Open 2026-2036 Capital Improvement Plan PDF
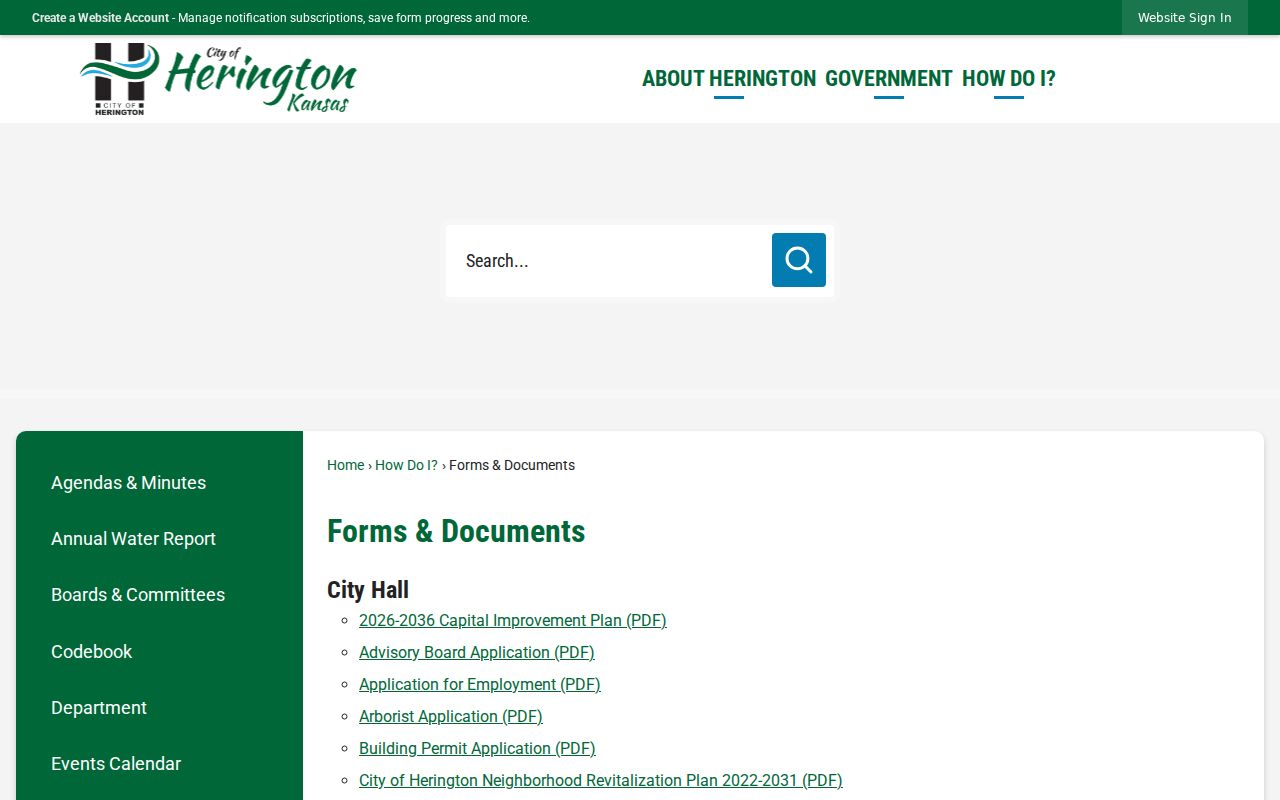The width and height of the screenshot is (1280, 800). click(513, 621)
